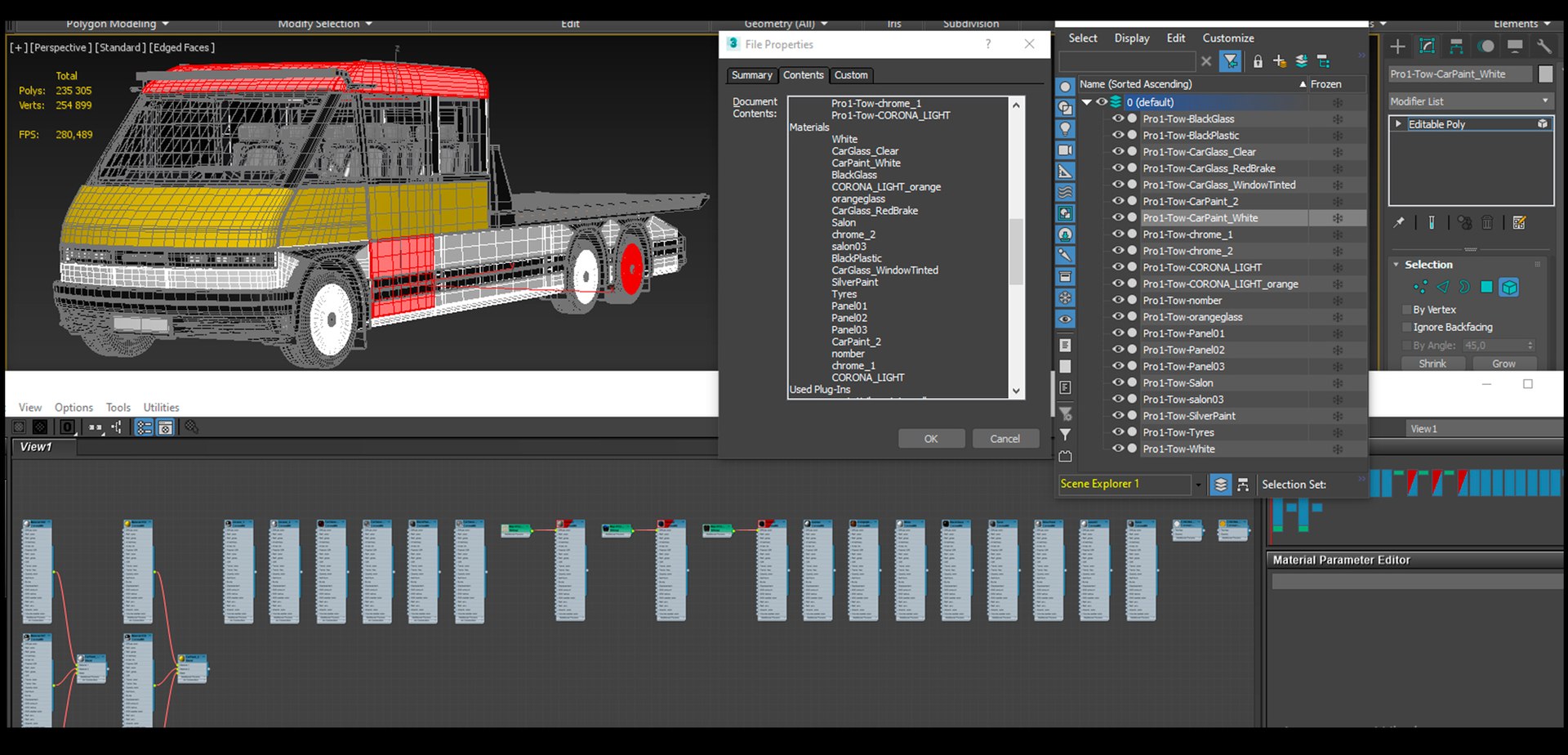
Task: Click the object color swatch beside name
Action: (1545, 74)
